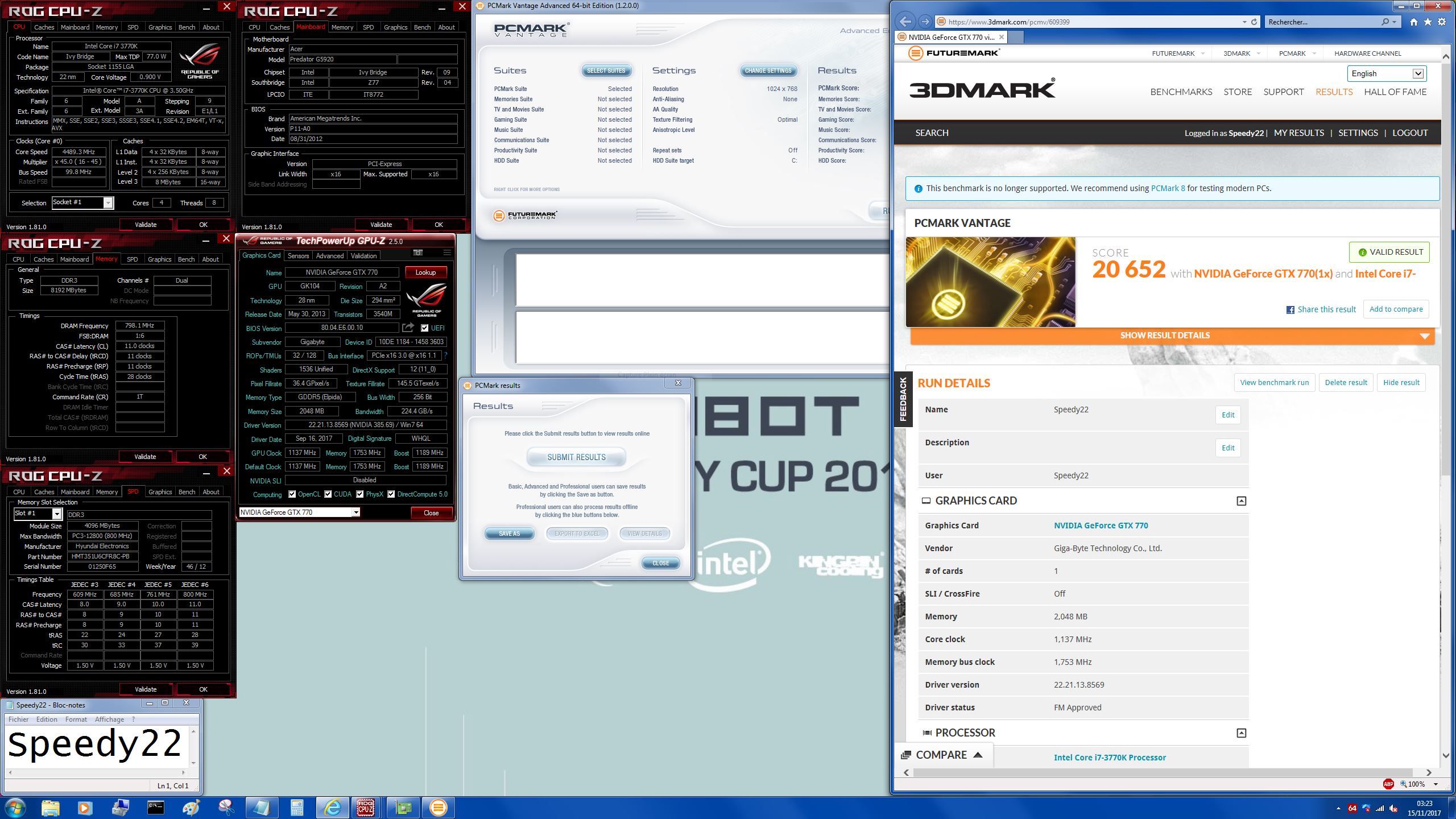The width and height of the screenshot is (1456, 819).
Task: Toggle the CUDA checkbox
Action: pyautogui.click(x=328, y=494)
